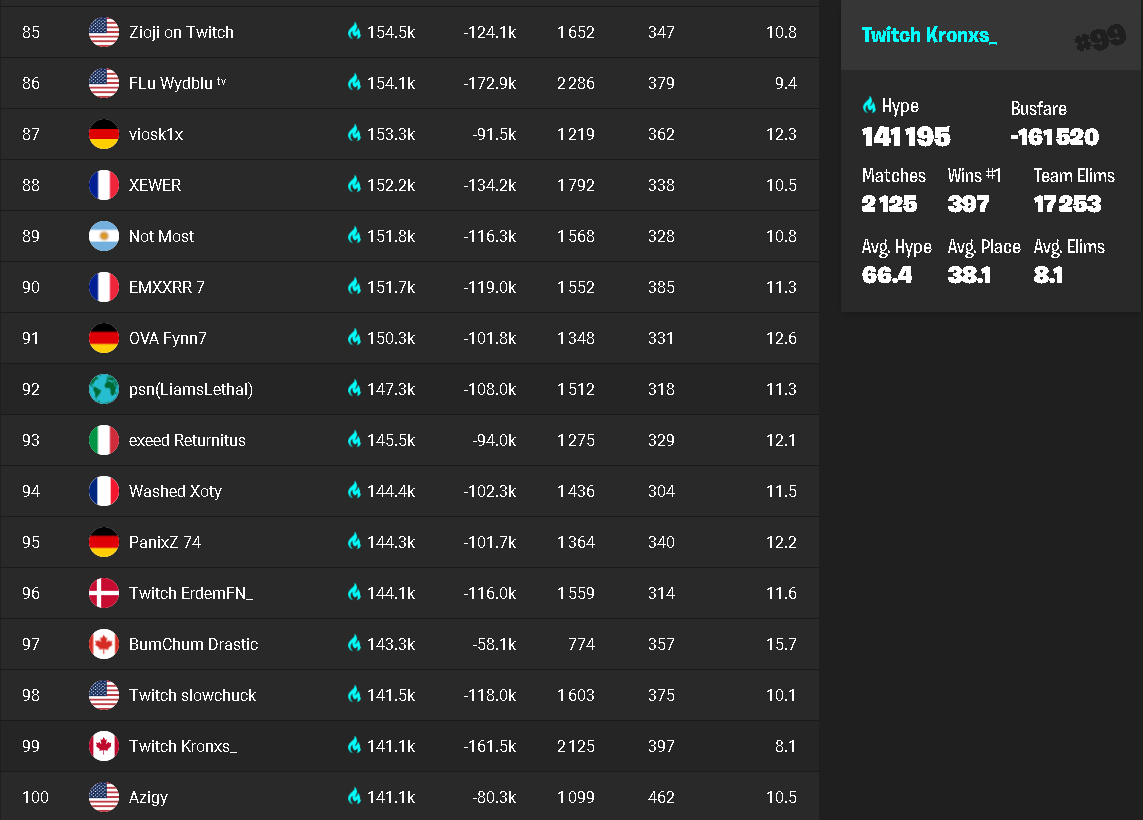Click the -161 520 Busfare value
The image size is (1143, 820).
pos(1054,136)
